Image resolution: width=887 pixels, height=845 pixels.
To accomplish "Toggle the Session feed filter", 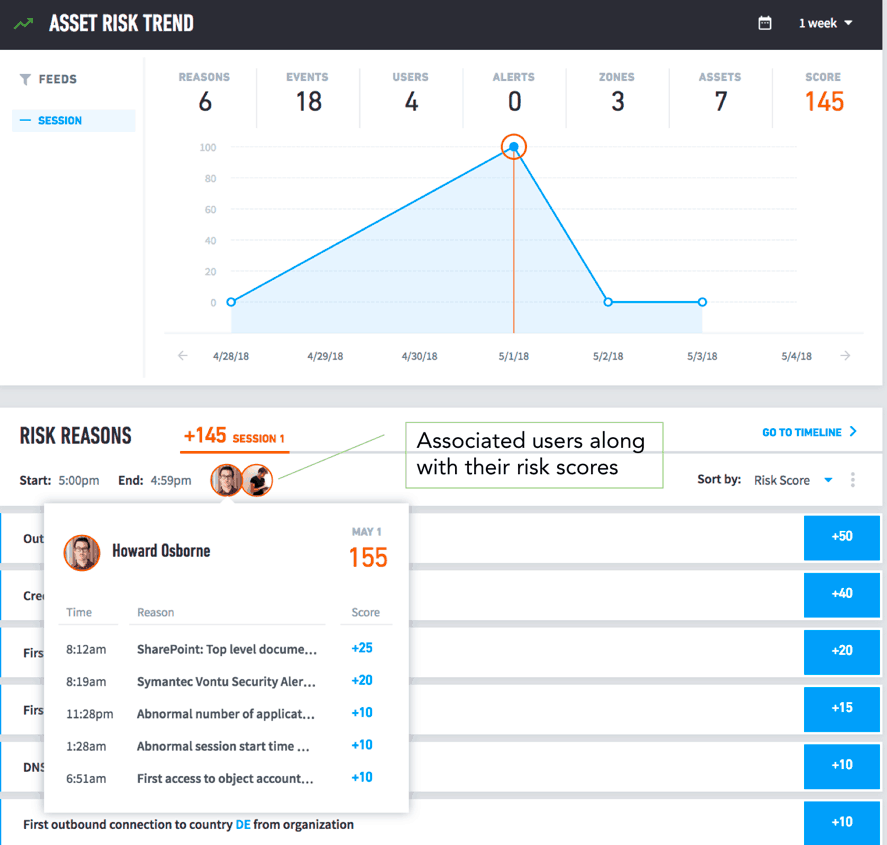I will (74, 120).
